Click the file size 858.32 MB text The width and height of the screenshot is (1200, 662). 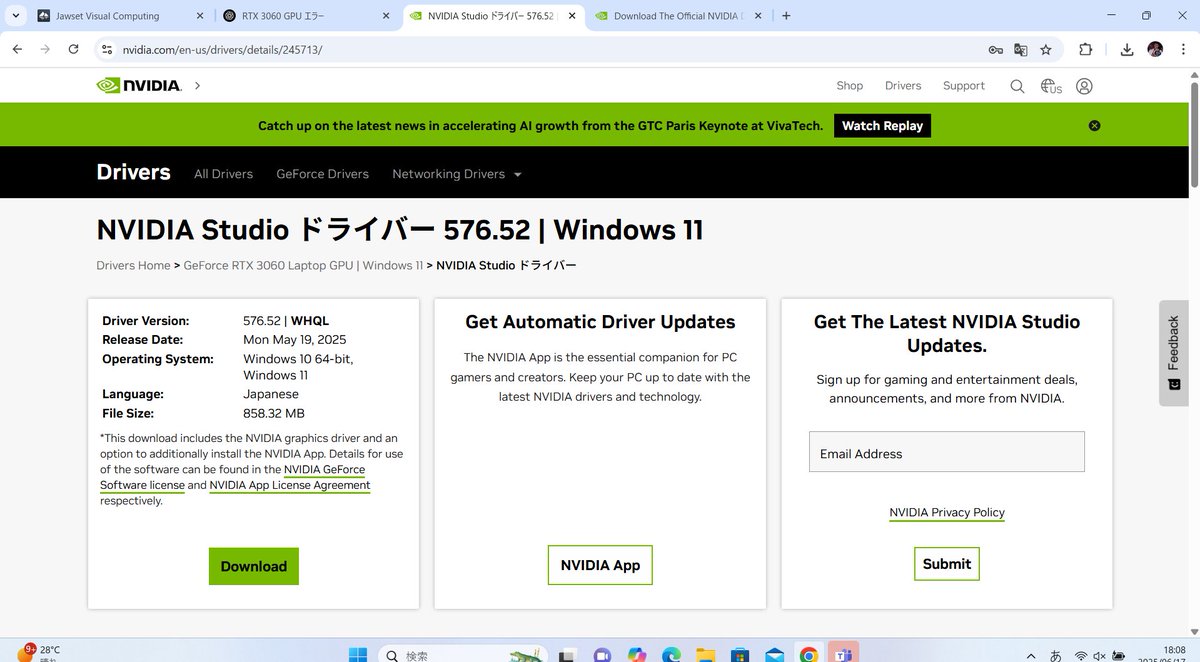coord(274,413)
